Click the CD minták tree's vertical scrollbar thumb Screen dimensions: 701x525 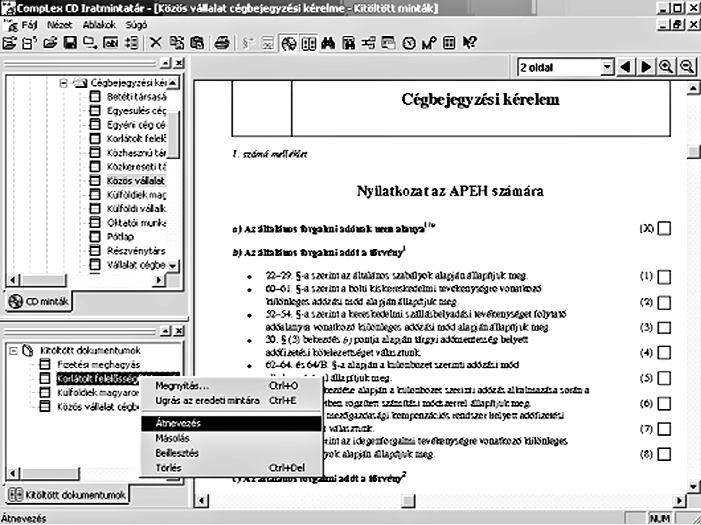[x=173, y=134]
